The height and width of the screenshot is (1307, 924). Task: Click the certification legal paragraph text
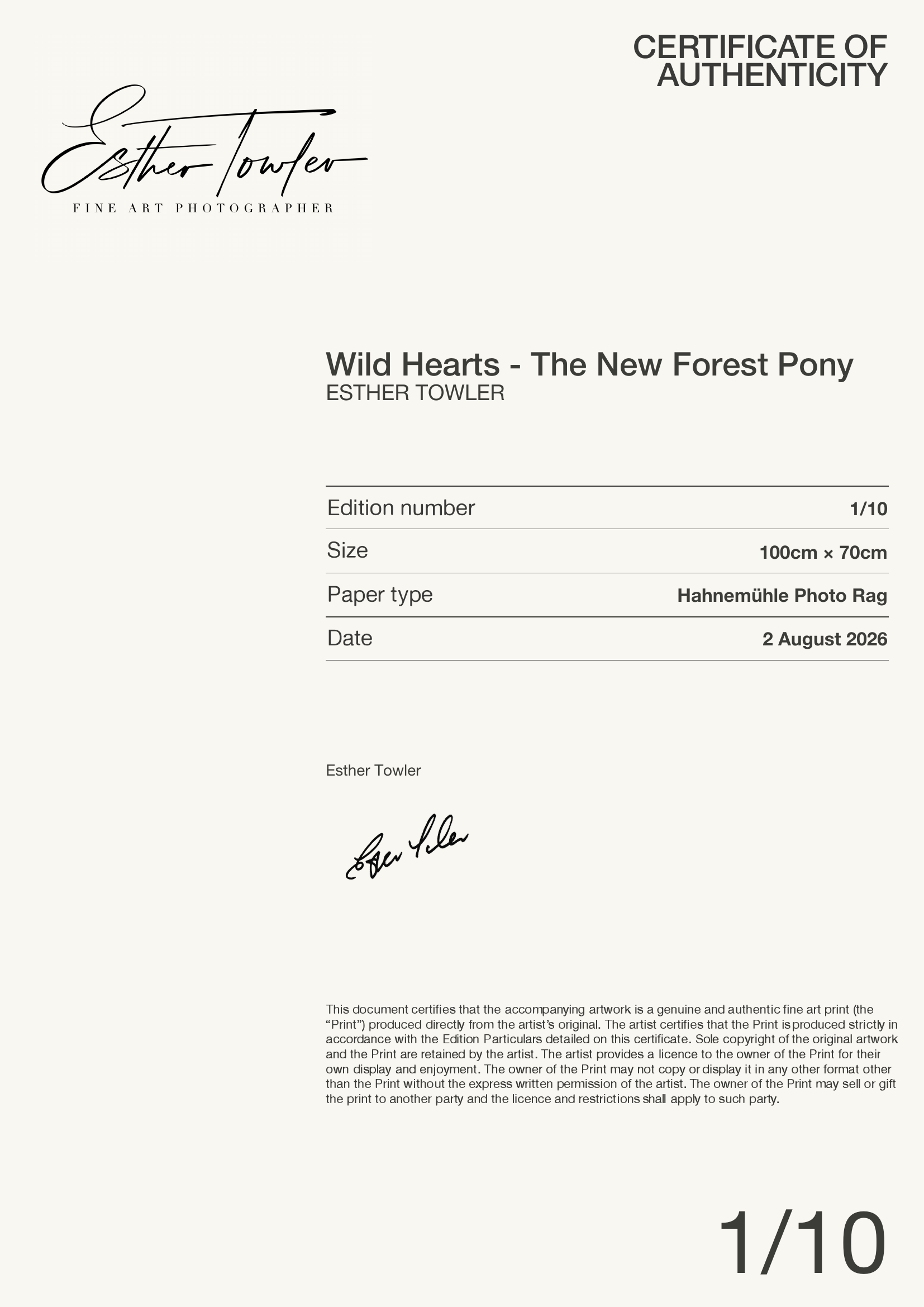coord(612,1054)
